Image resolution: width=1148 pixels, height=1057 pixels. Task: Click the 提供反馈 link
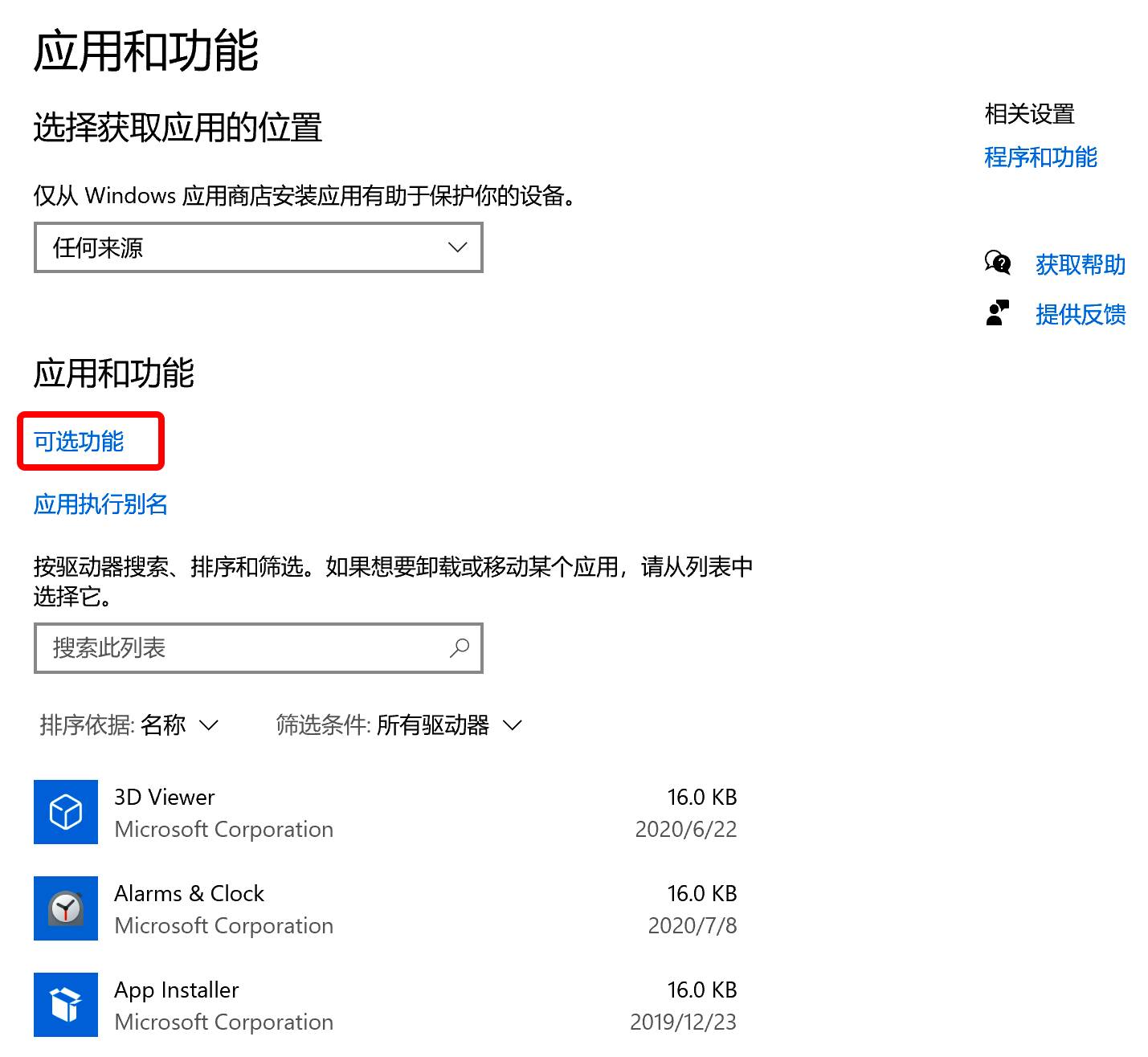(1081, 314)
